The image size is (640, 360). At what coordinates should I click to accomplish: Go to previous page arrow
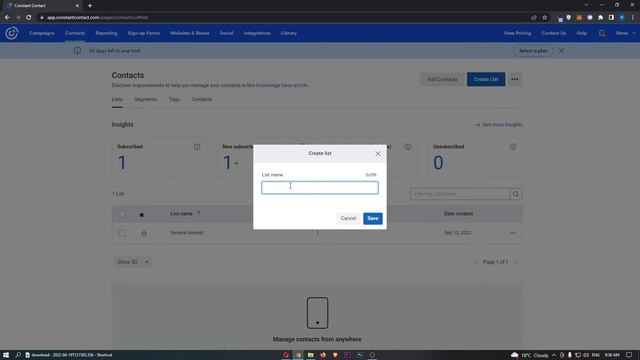coord(476,262)
